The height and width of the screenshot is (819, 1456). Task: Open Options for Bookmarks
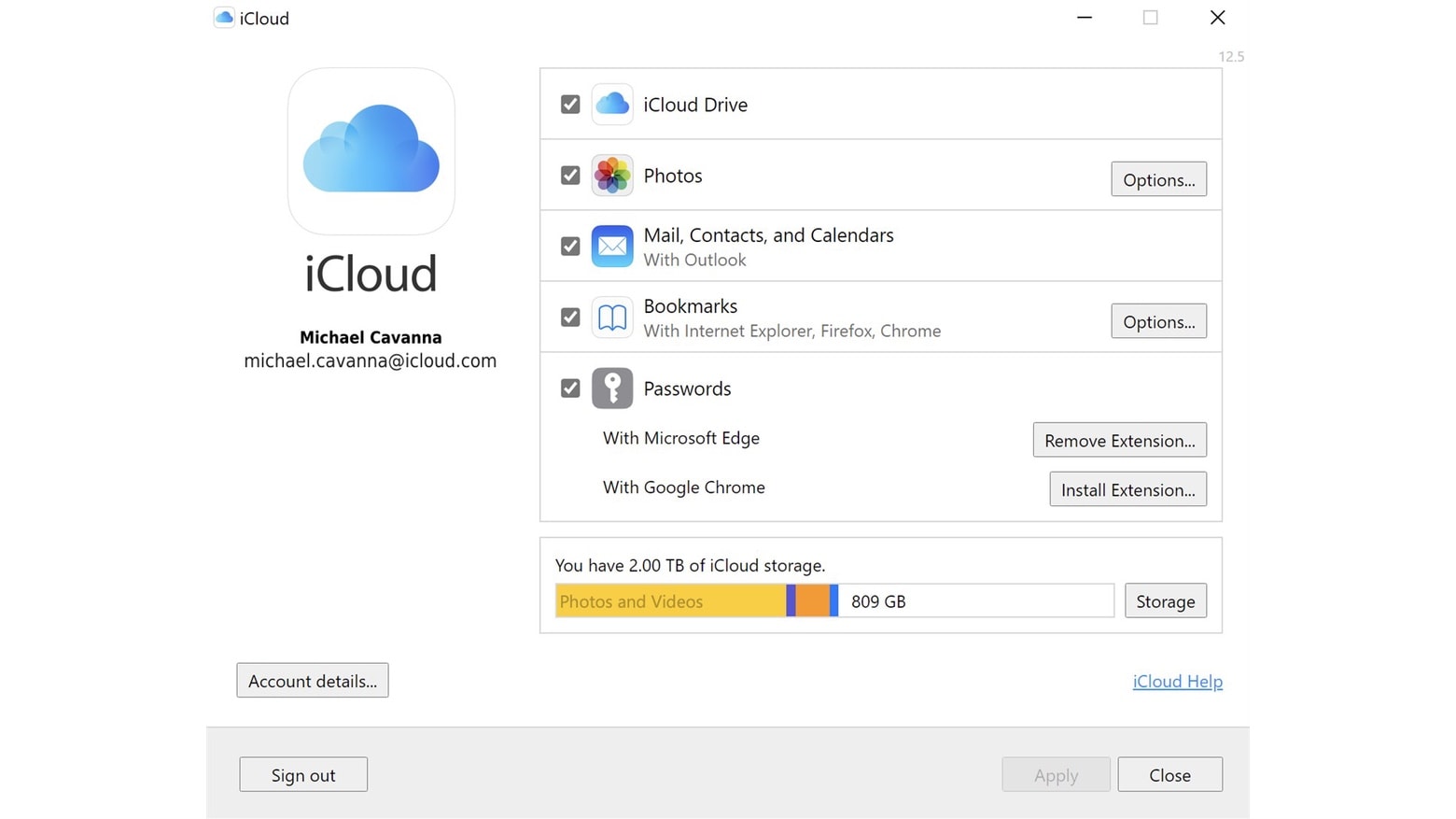(1158, 321)
